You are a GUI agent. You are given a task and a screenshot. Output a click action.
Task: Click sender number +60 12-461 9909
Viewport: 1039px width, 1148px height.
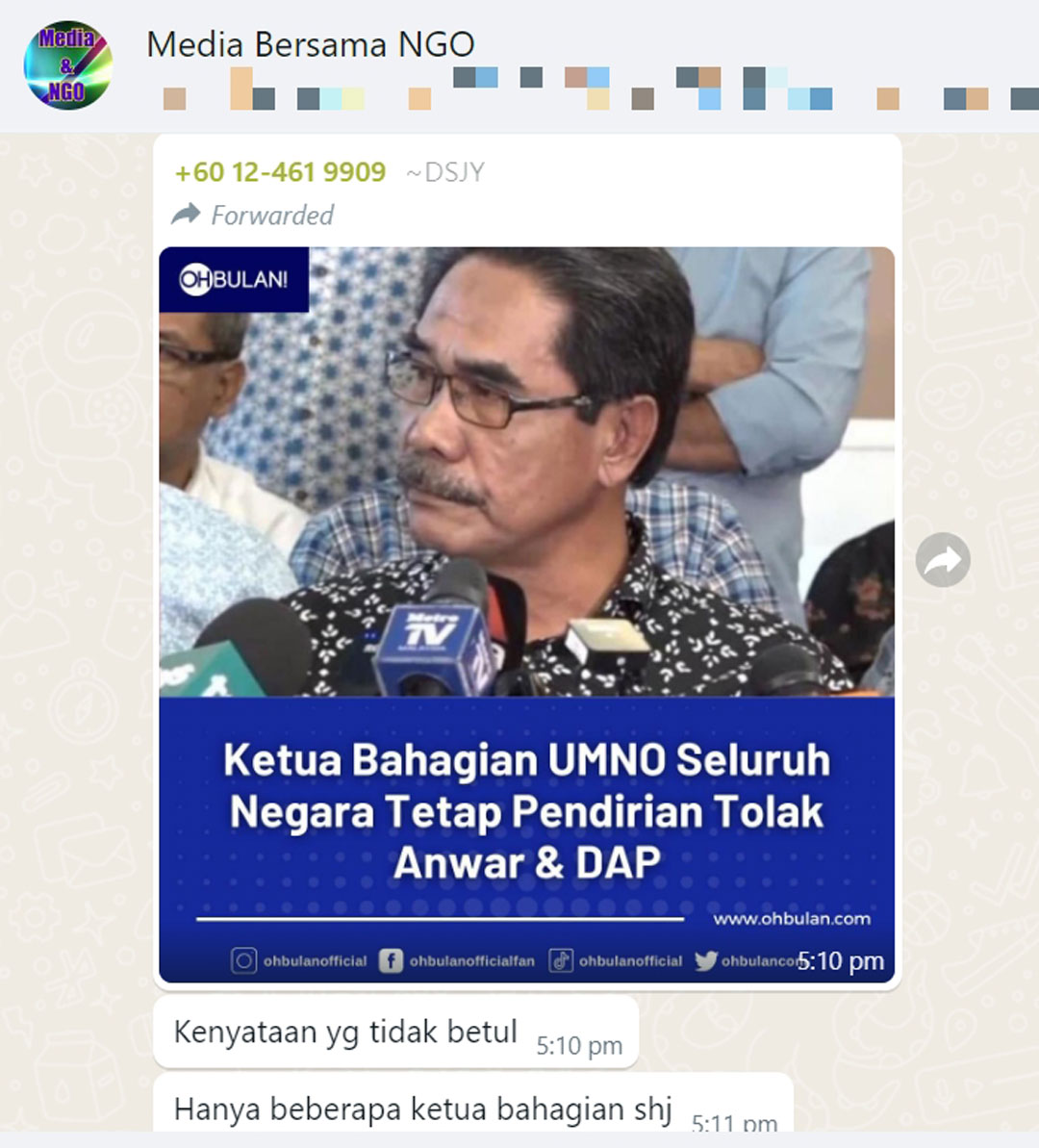(281, 172)
